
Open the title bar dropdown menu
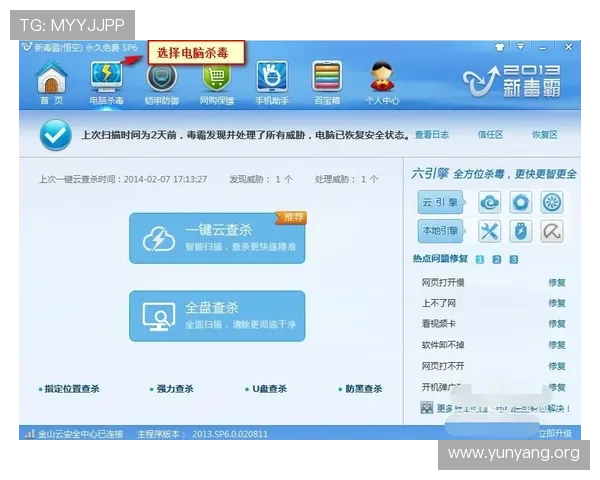(x=520, y=47)
